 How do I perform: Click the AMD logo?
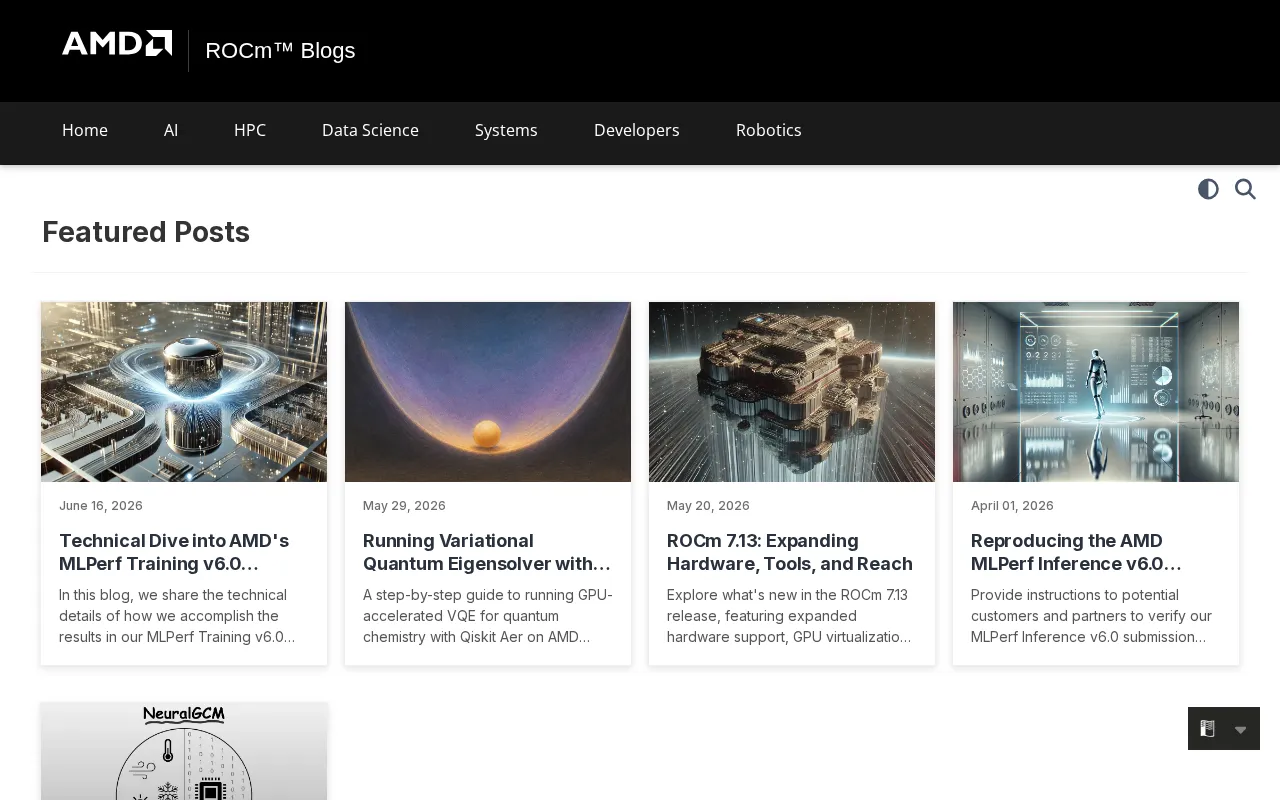117,43
